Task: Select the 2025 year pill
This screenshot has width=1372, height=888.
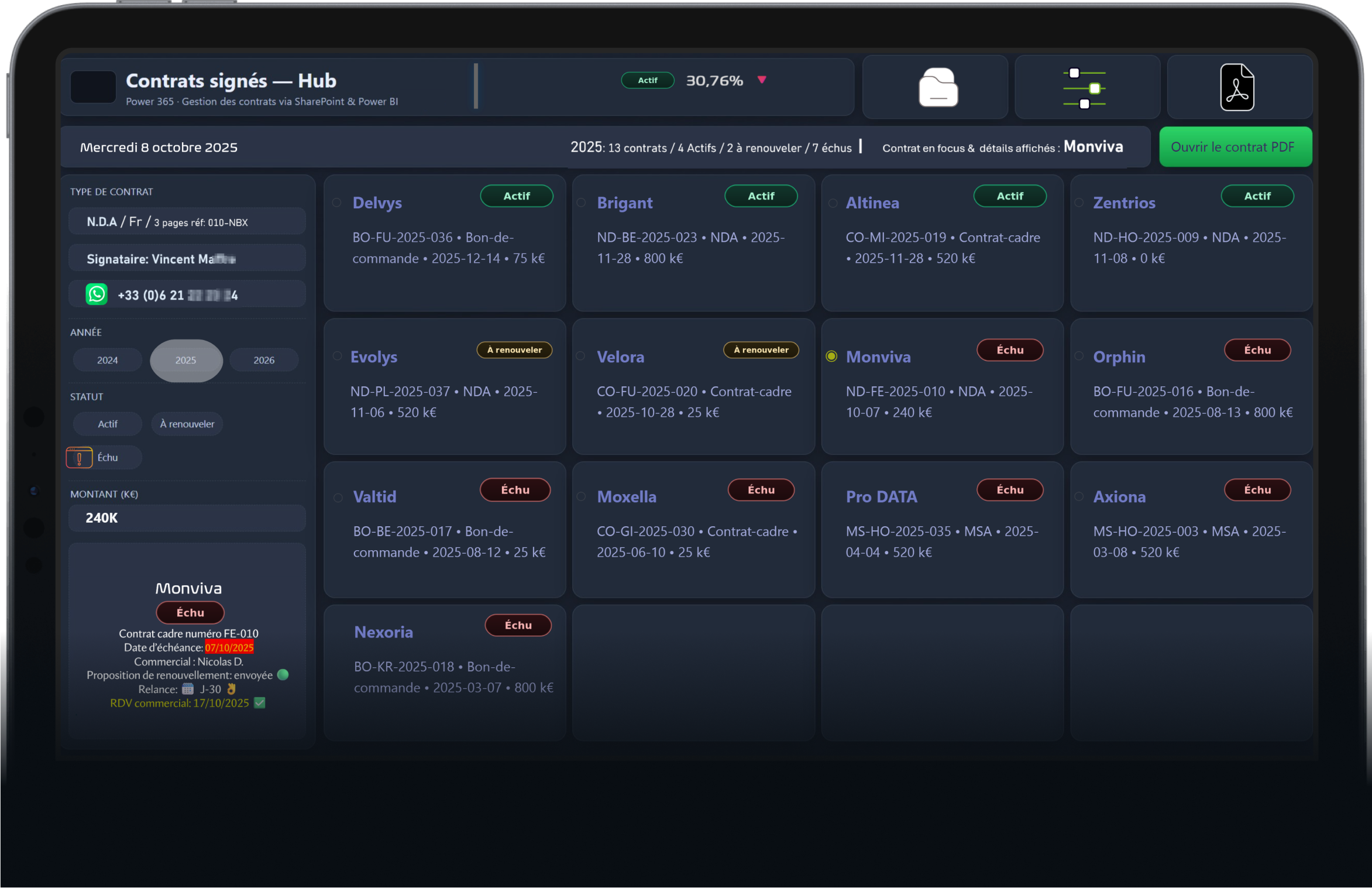Action: (186, 360)
